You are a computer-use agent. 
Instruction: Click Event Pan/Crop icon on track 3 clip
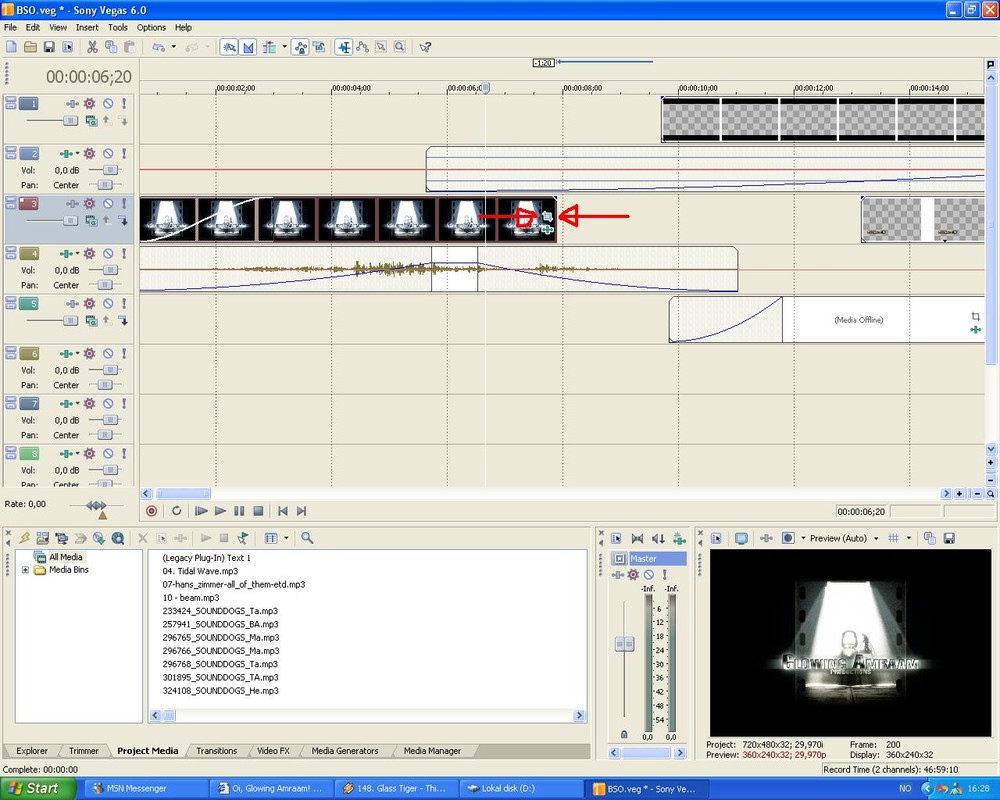(546, 215)
